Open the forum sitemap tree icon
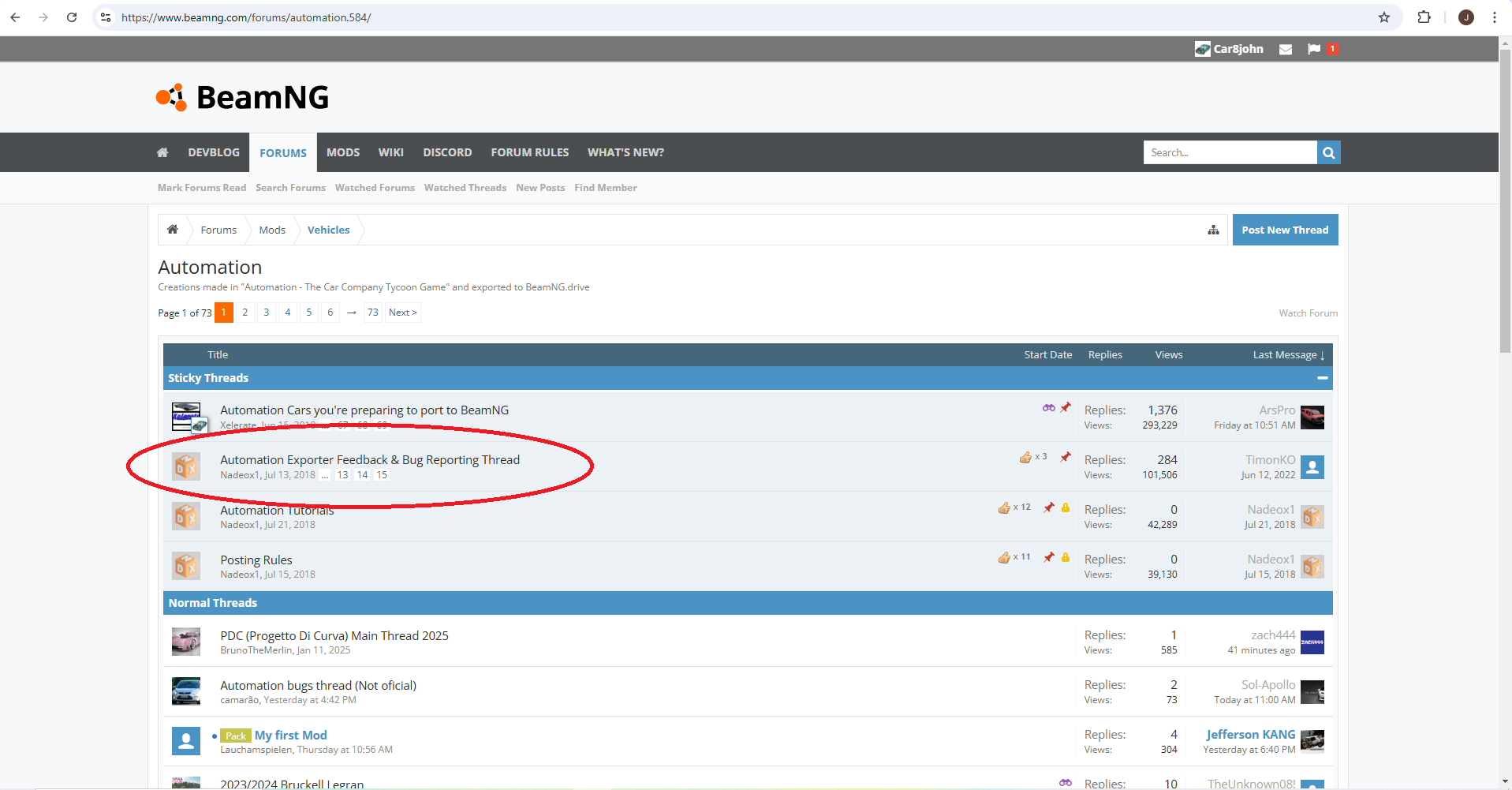The width and height of the screenshot is (1512, 790). 1213,230
